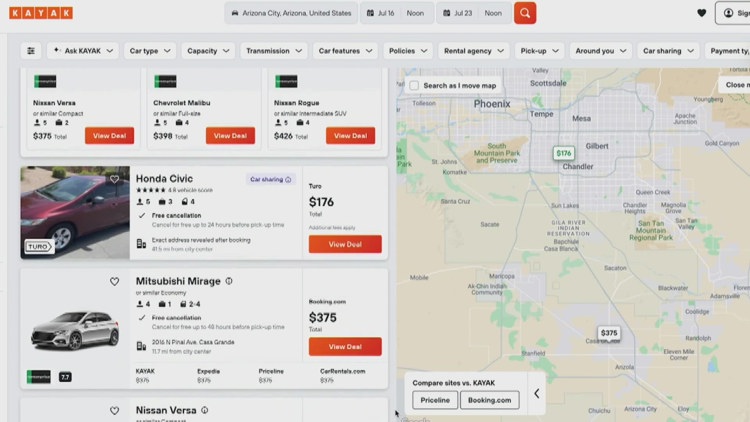750x422 pixels.
Task: Click Car sharing info badge on Honda Civic
Action: point(271,179)
